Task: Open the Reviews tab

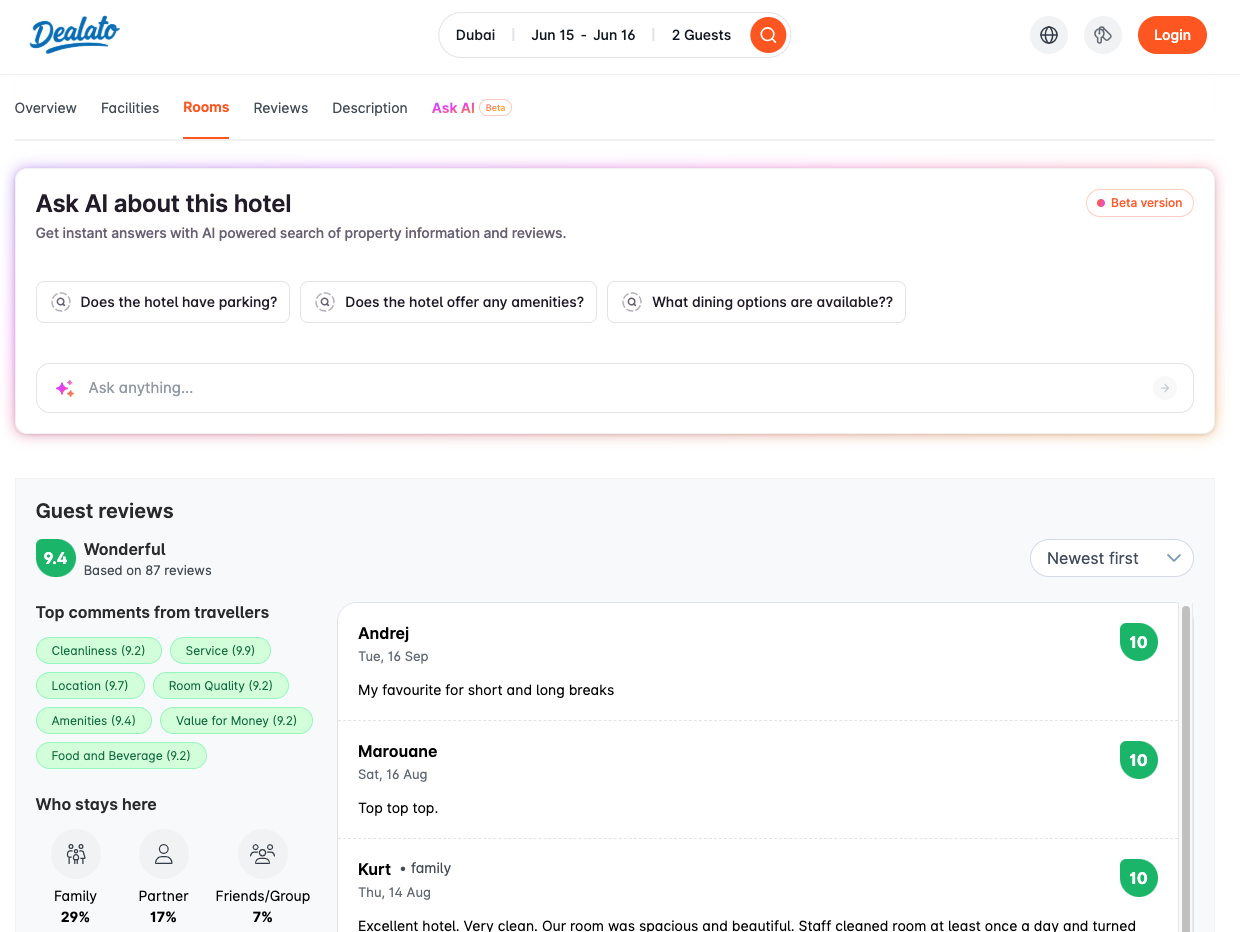Action: pos(281,108)
